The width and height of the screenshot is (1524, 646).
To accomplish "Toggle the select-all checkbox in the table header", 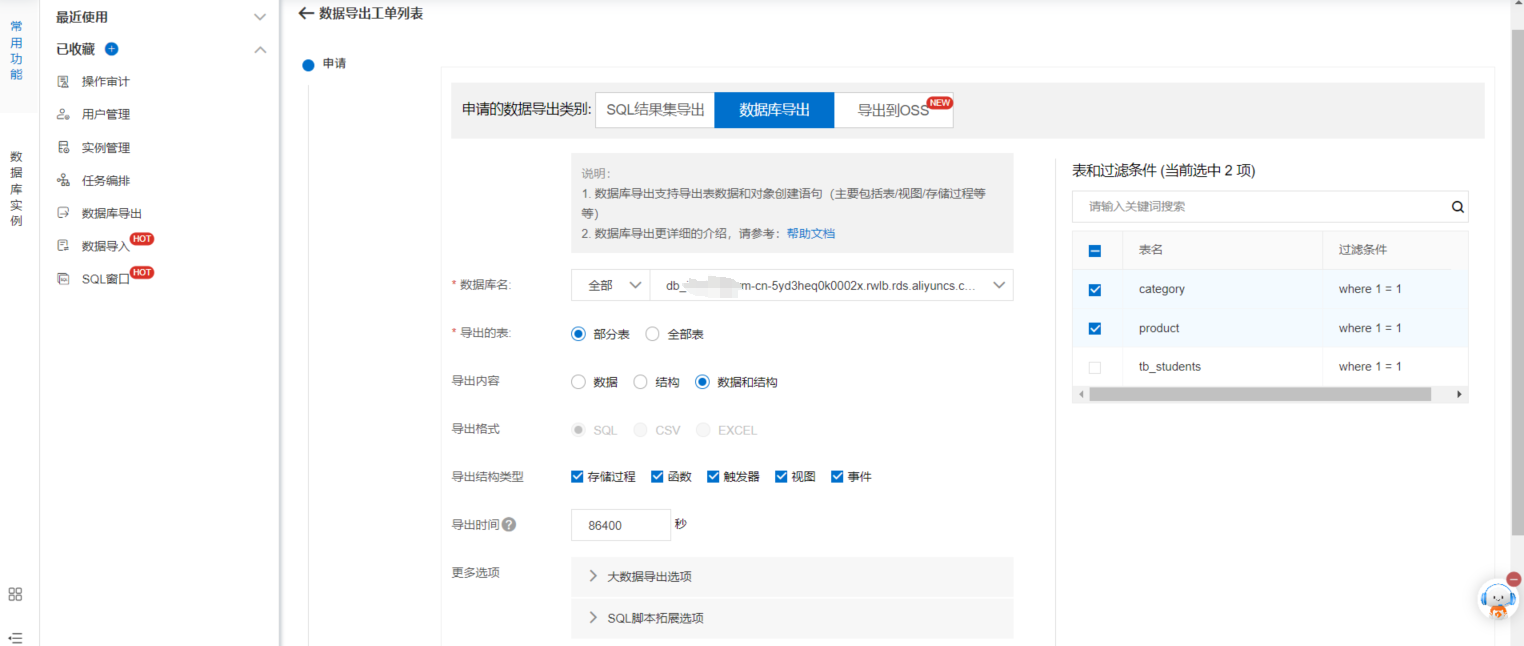I will [x=1094, y=250].
